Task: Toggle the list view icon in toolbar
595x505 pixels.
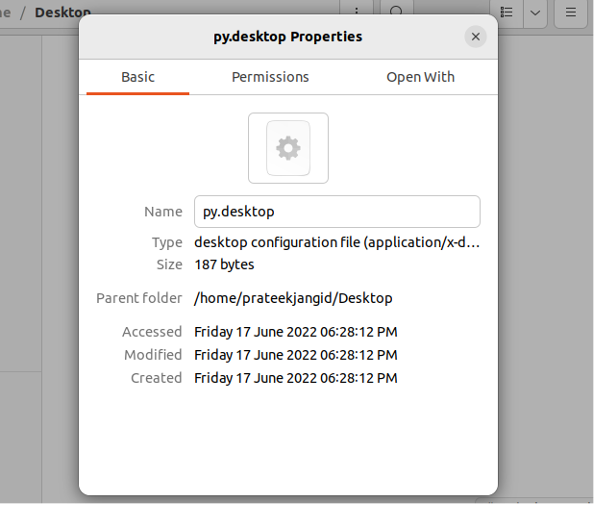Action: click(x=507, y=12)
